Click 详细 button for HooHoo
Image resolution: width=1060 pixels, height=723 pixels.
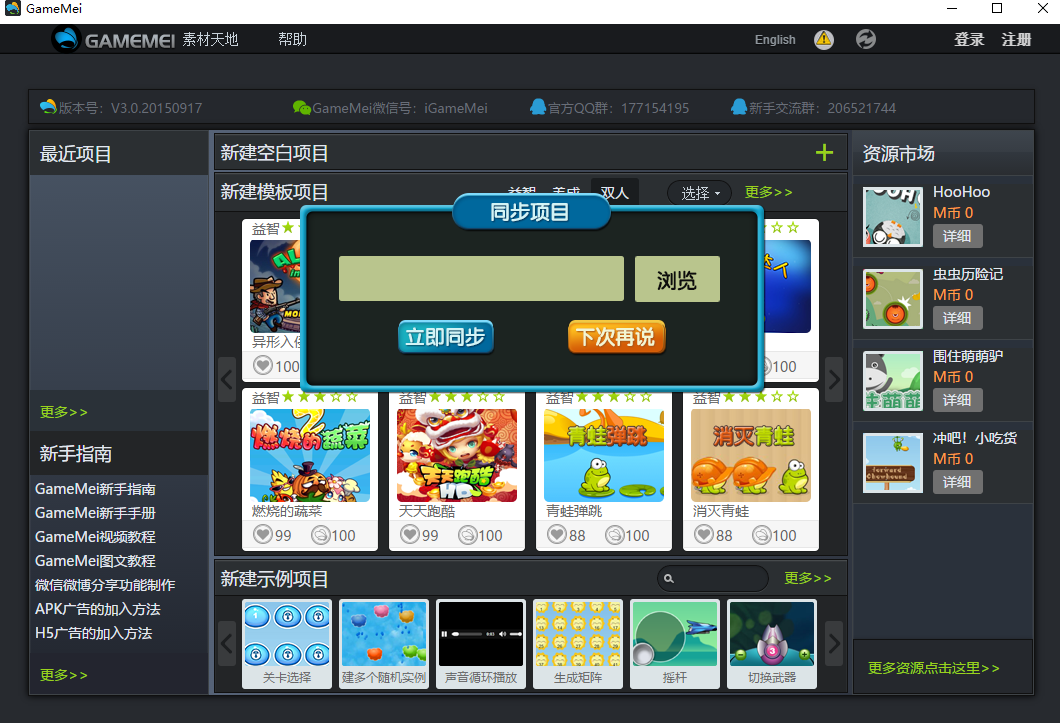click(x=957, y=236)
